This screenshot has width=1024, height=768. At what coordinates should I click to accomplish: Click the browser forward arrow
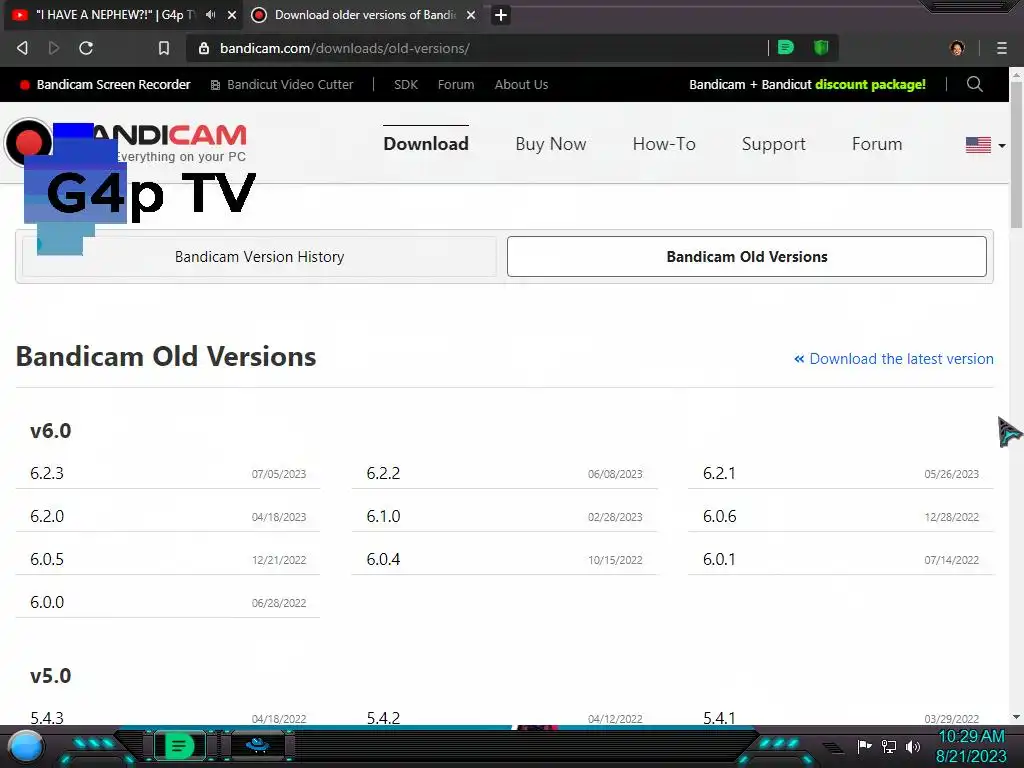(54, 48)
